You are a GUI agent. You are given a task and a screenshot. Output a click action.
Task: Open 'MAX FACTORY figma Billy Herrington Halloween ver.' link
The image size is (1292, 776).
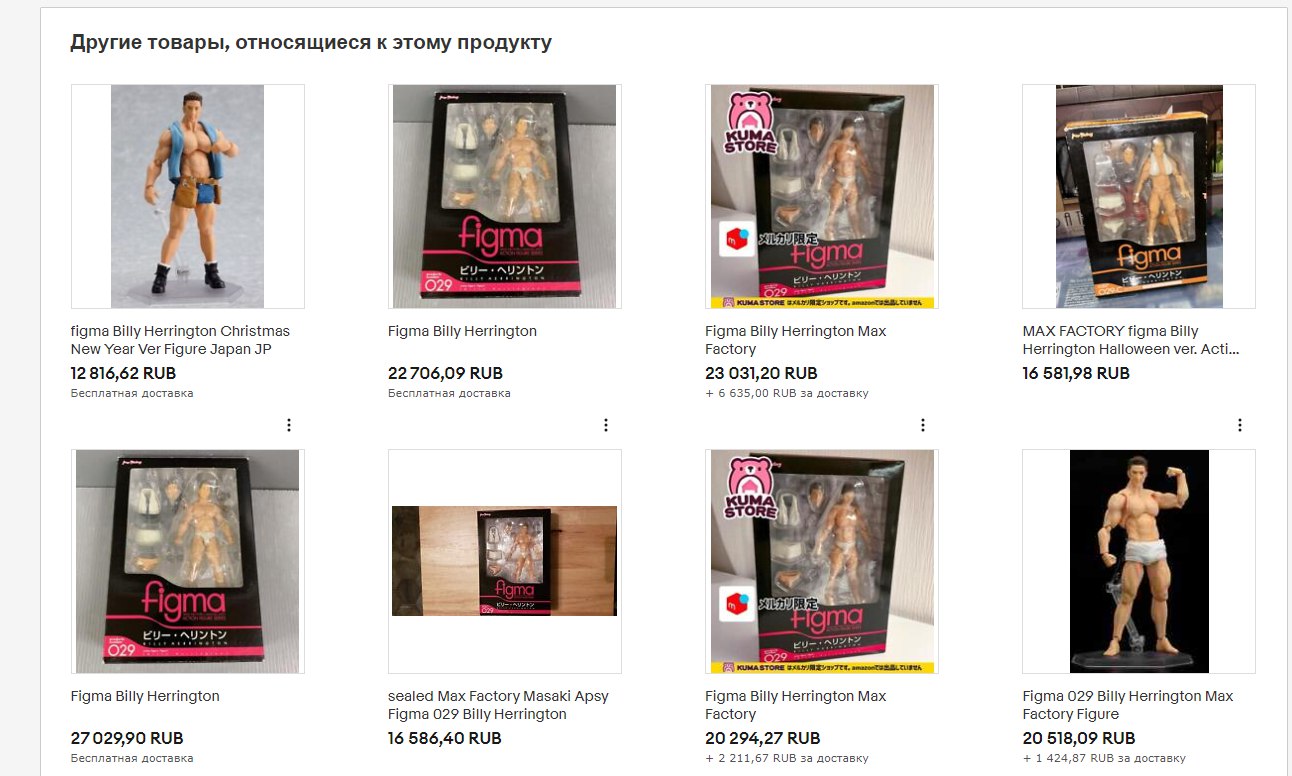click(x=1132, y=340)
